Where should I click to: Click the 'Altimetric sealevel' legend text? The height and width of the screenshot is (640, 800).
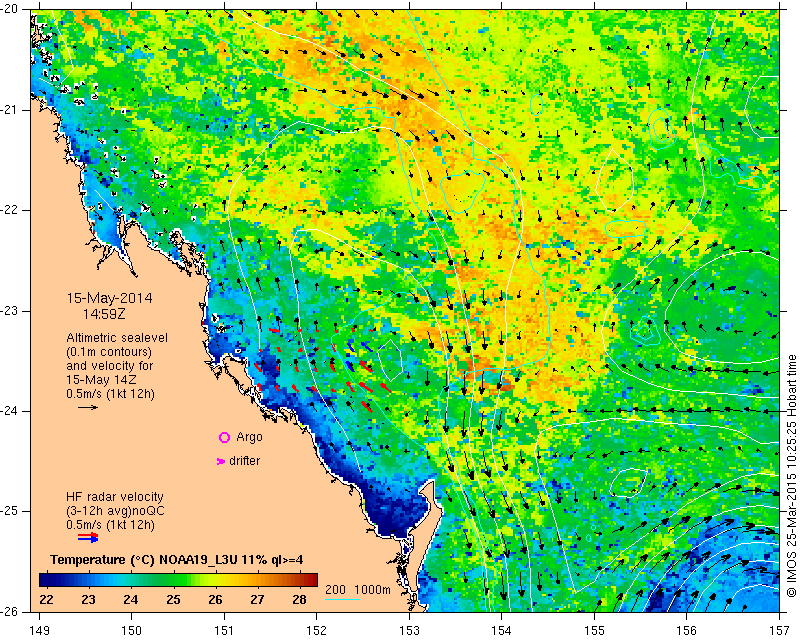point(117,338)
